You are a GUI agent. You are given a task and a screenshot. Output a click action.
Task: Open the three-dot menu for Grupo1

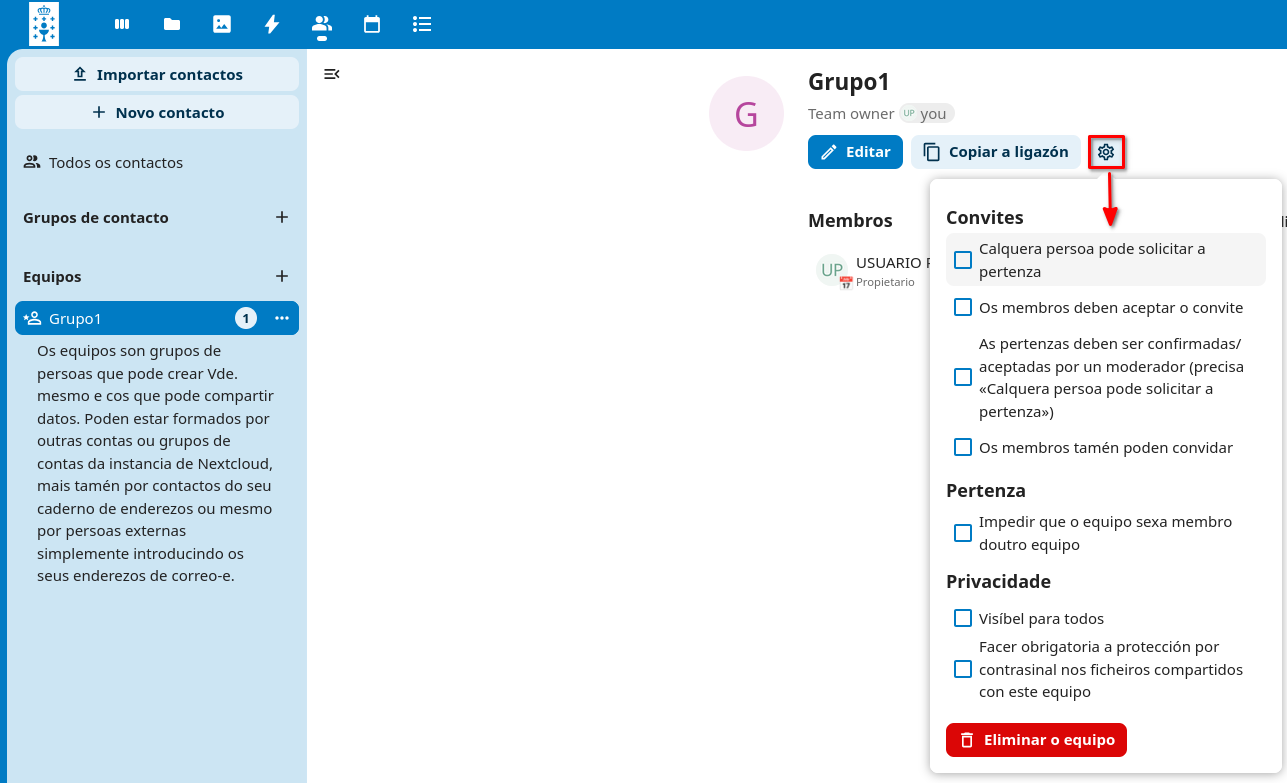(x=282, y=318)
